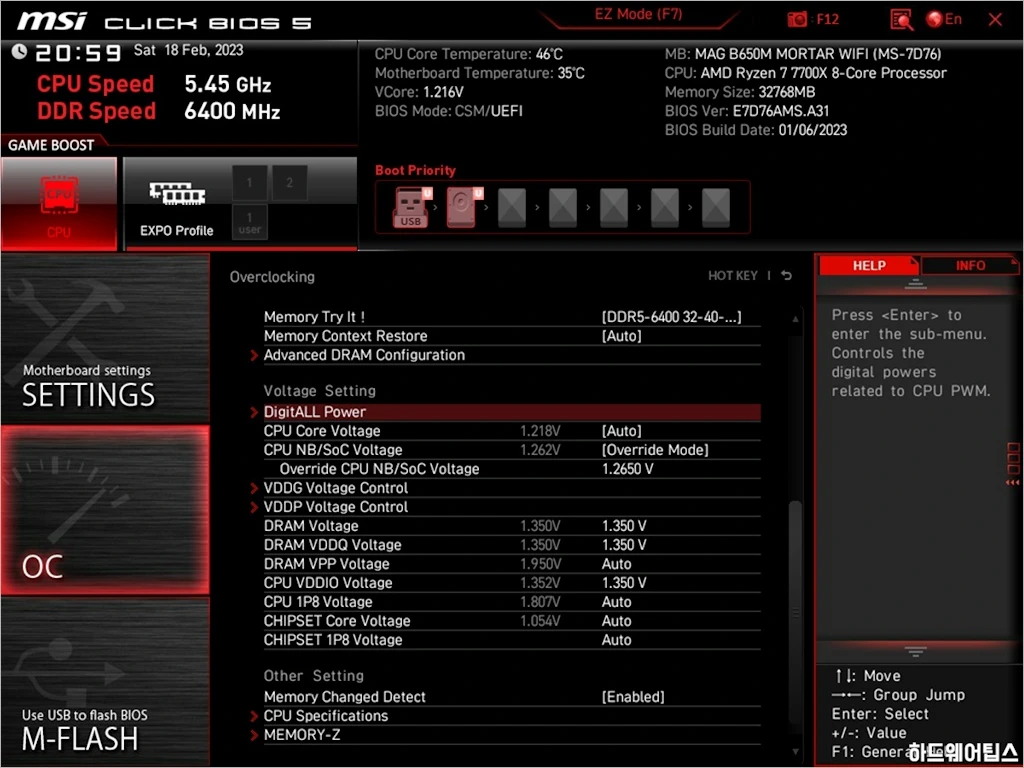Collapse help panel using top handle

(916, 284)
